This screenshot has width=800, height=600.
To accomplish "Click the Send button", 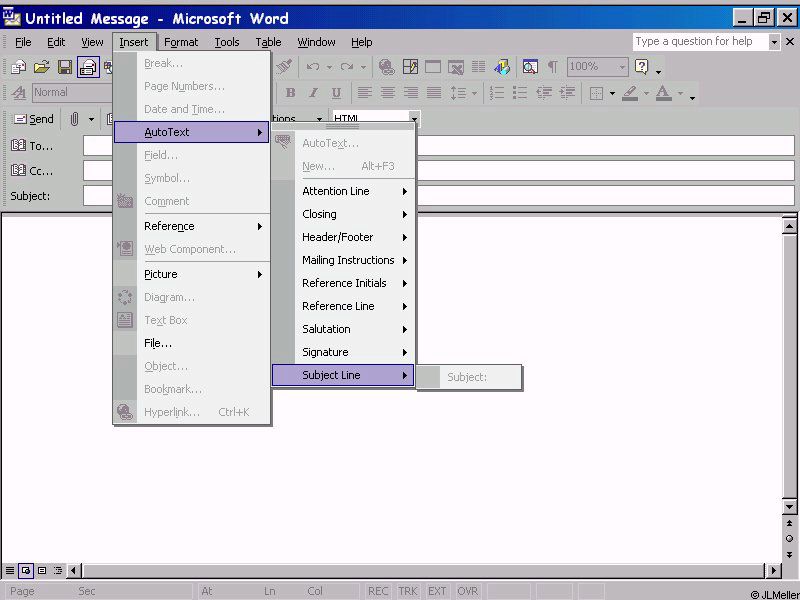I will (32, 119).
